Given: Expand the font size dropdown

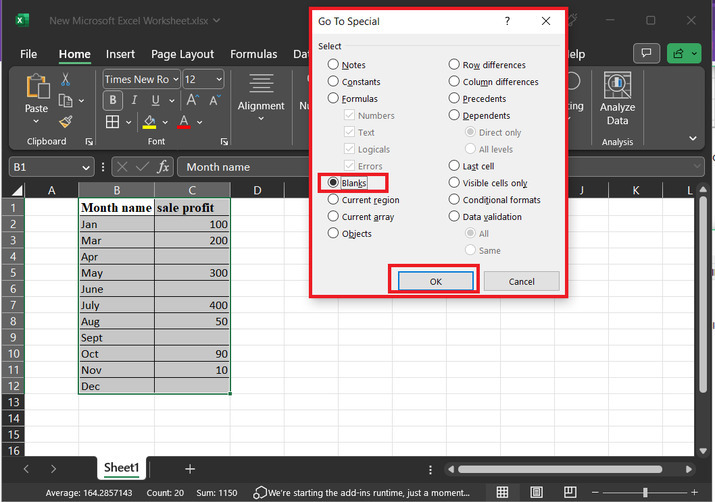Looking at the screenshot, I should pyautogui.click(x=218, y=79).
